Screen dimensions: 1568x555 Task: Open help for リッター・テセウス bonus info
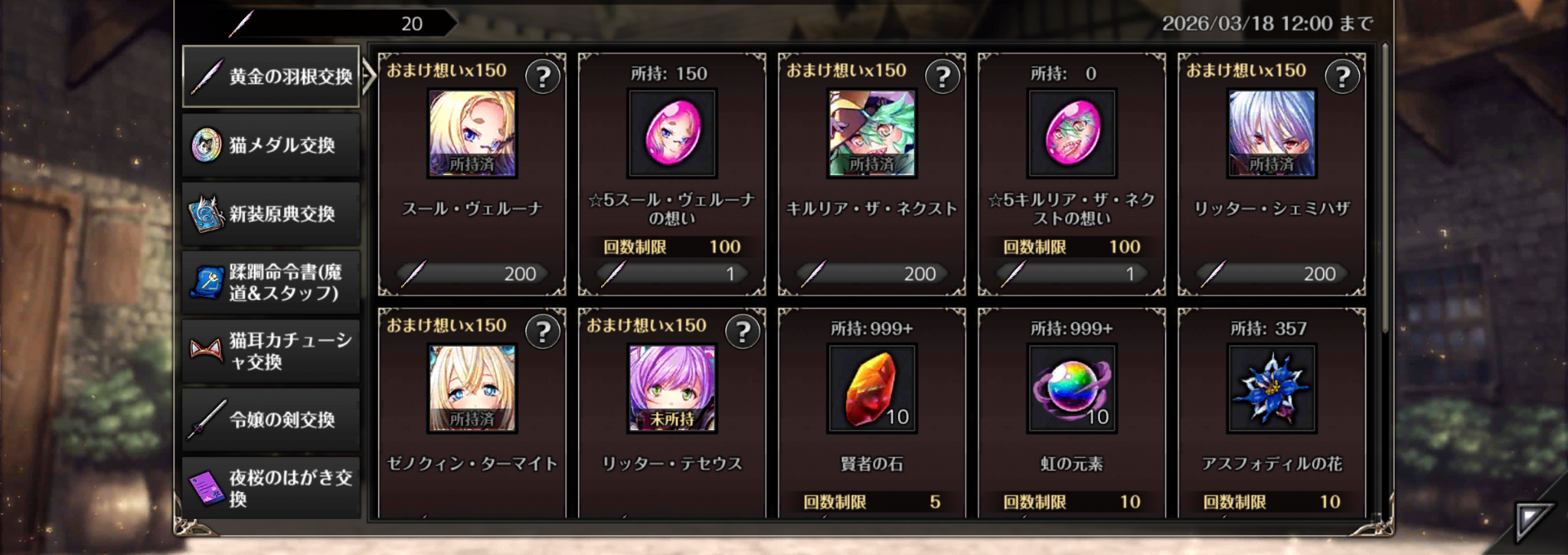(742, 332)
